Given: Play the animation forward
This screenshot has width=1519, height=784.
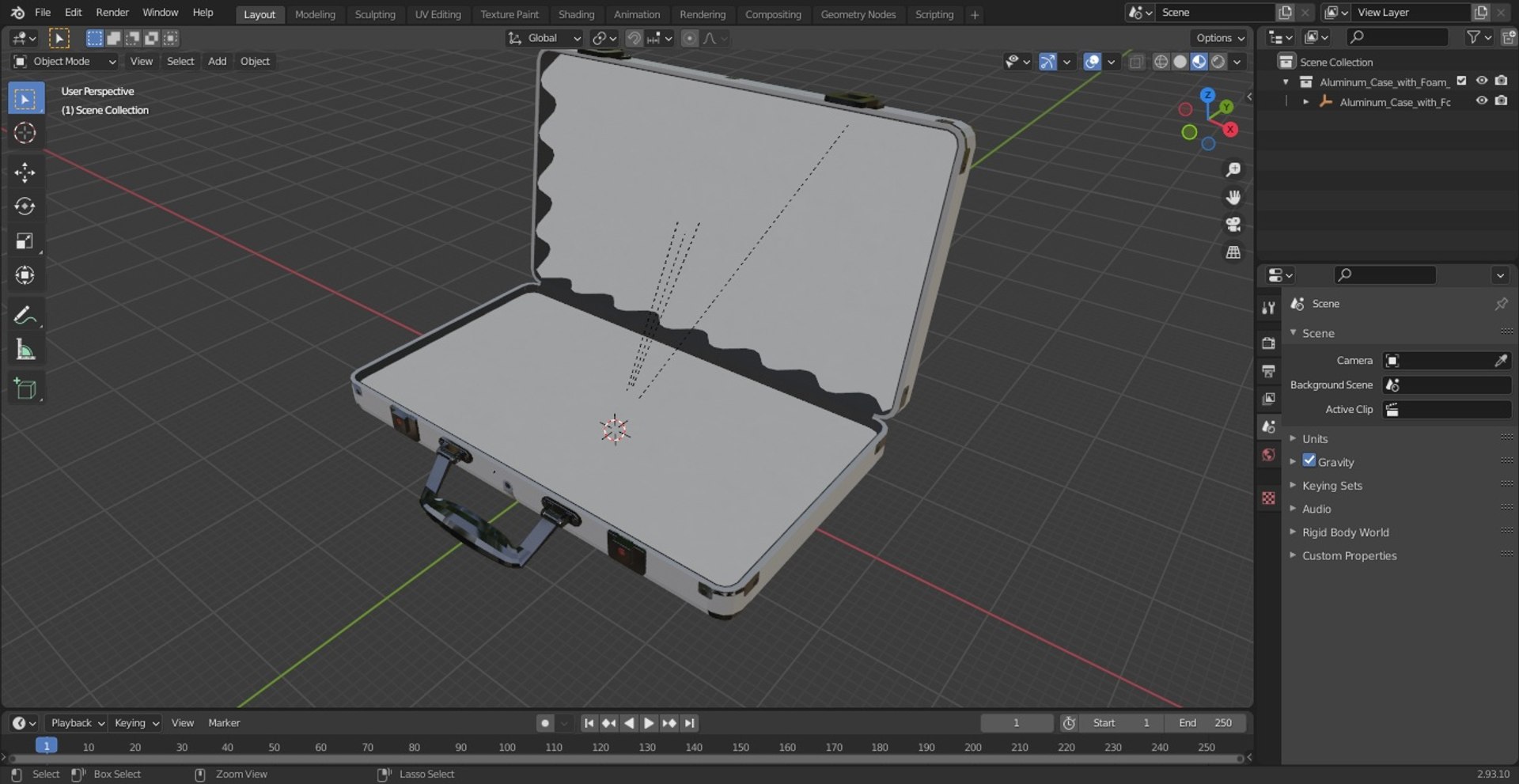Looking at the screenshot, I should pos(649,723).
